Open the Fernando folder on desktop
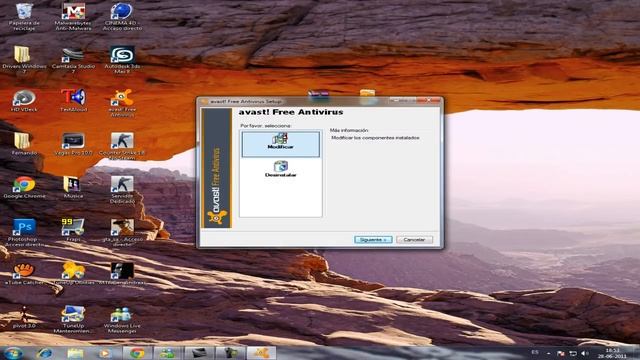Image resolution: width=640 pixels, height=360 pixels. [24, 144]
